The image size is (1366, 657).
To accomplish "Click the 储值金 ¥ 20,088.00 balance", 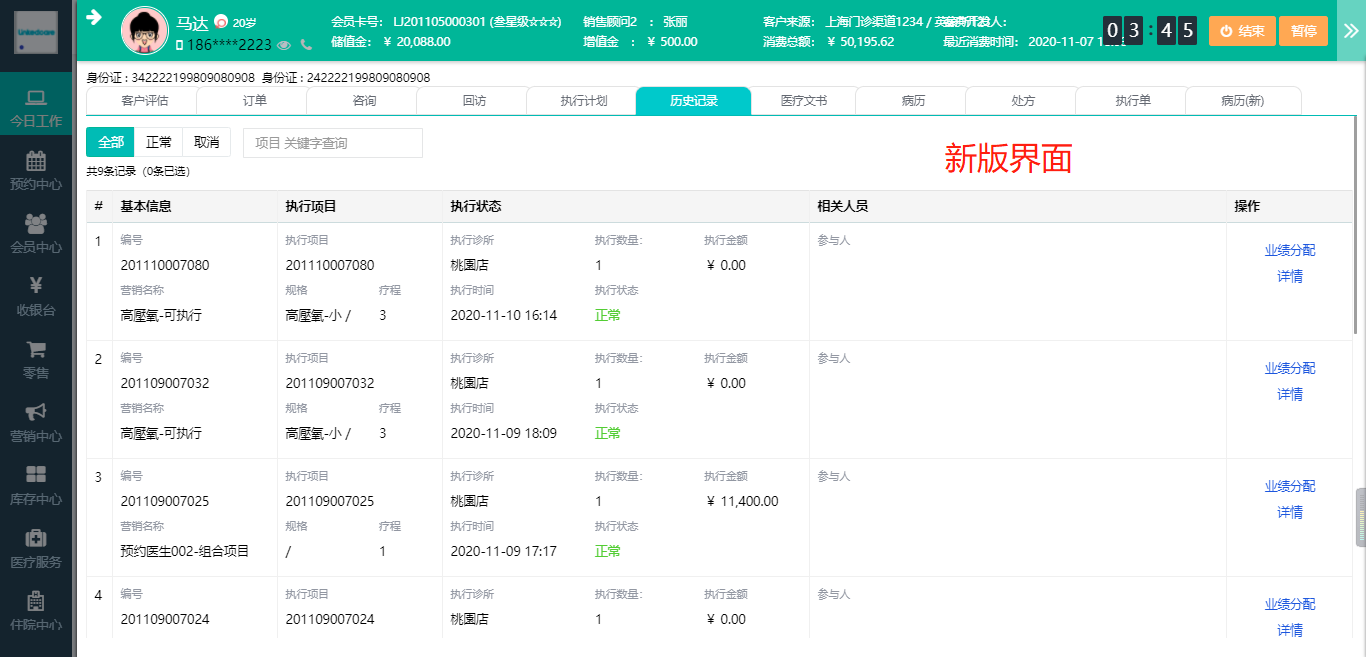I will click(418, 41).
